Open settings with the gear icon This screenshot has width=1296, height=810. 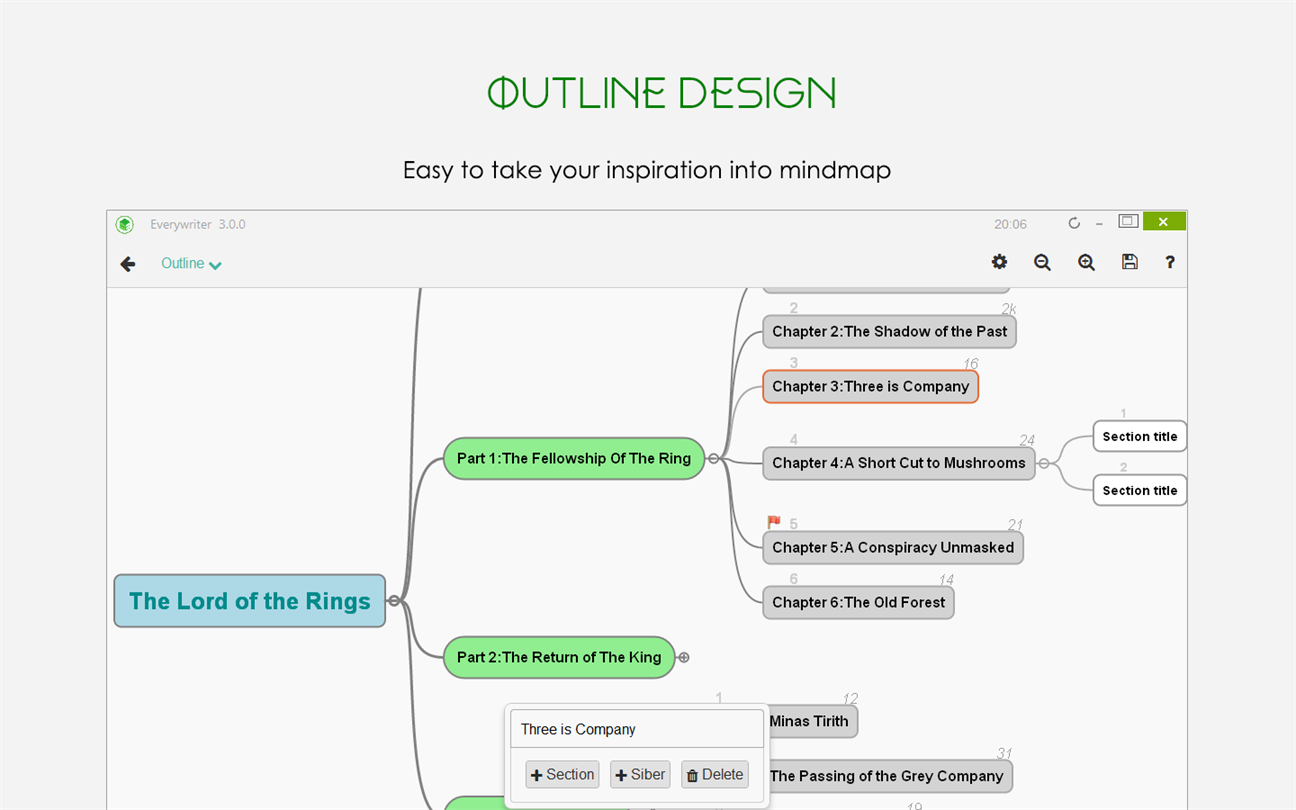click(x=999, y=262)
